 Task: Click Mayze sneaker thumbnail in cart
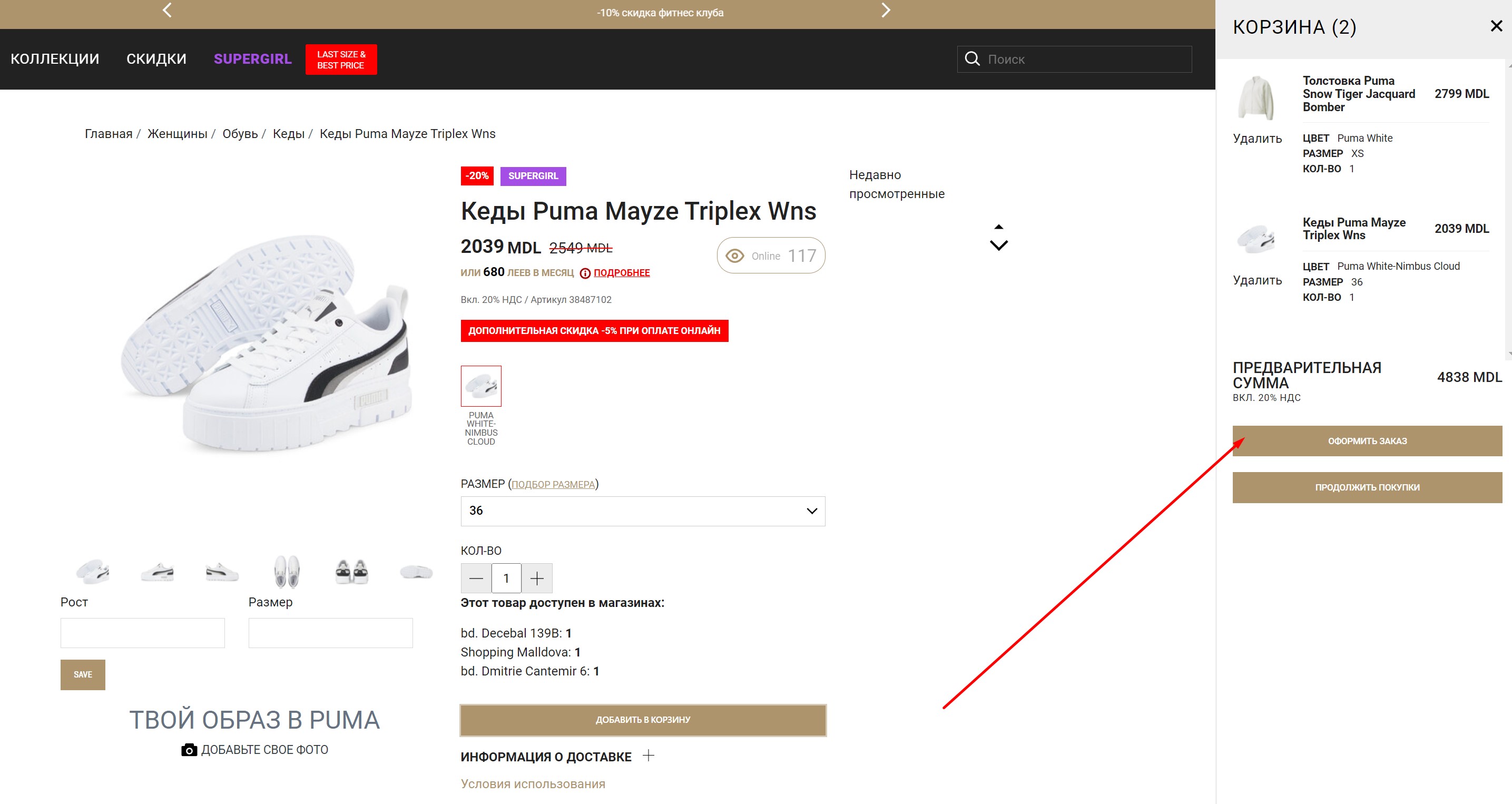(x=1256, y=239)
